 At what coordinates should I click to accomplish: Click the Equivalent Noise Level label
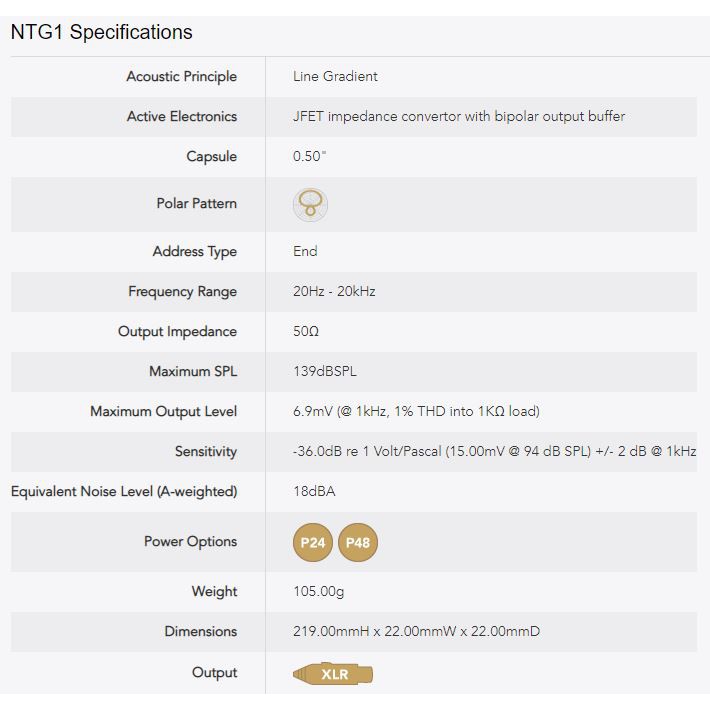click(x=124, y=491)
